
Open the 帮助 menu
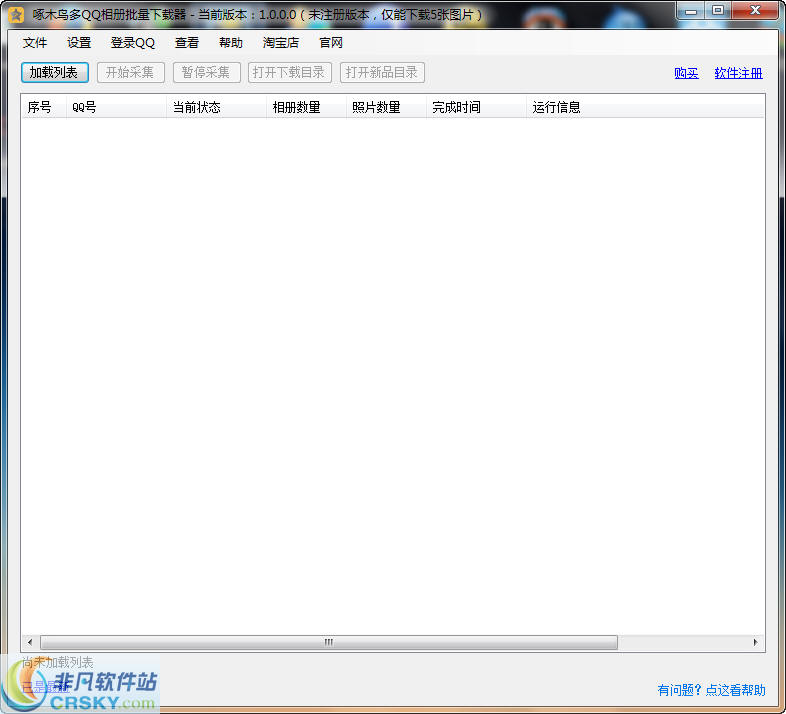(x=231, y=43)
